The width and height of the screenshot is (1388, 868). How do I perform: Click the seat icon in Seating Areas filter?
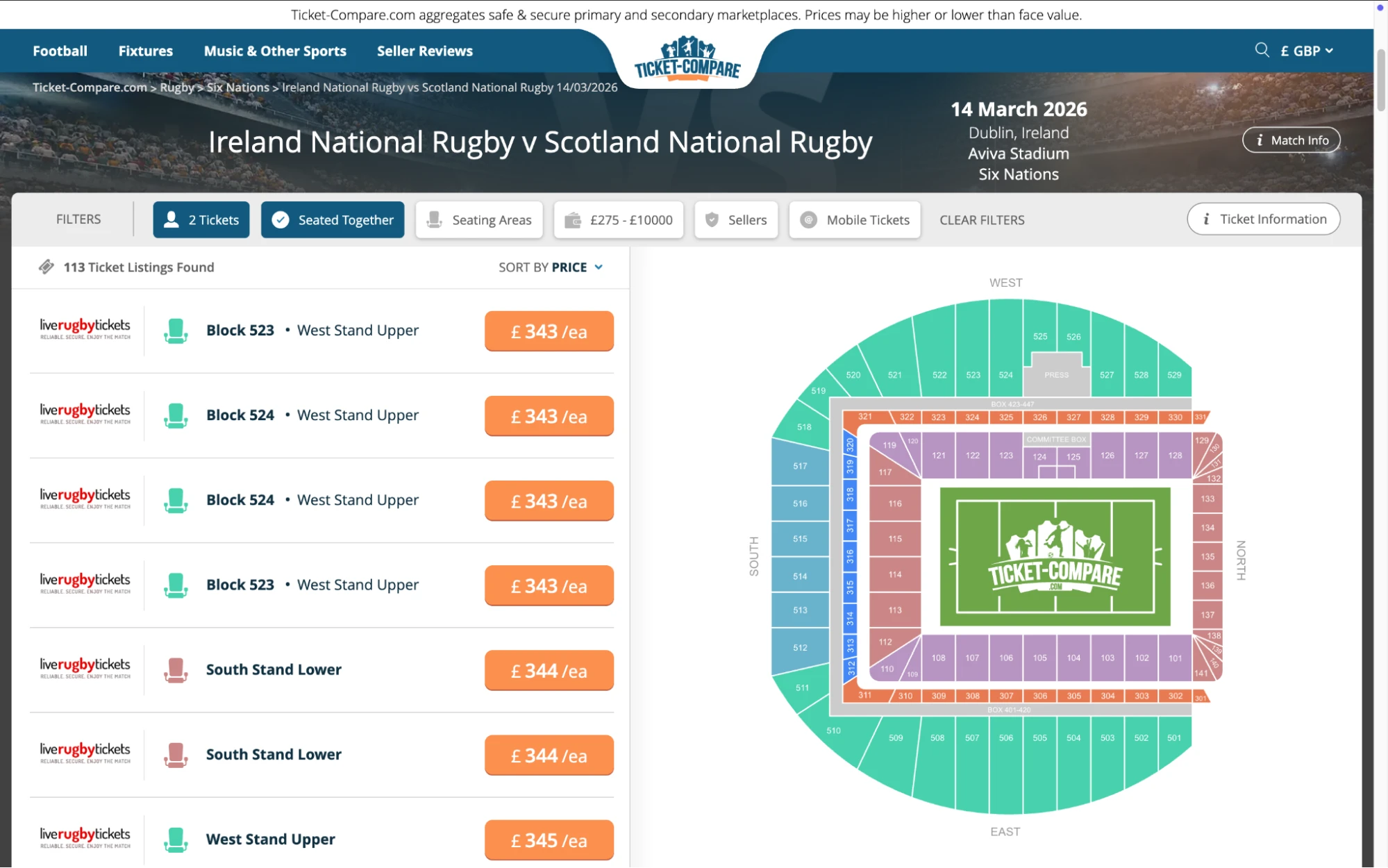pos(434,219)
